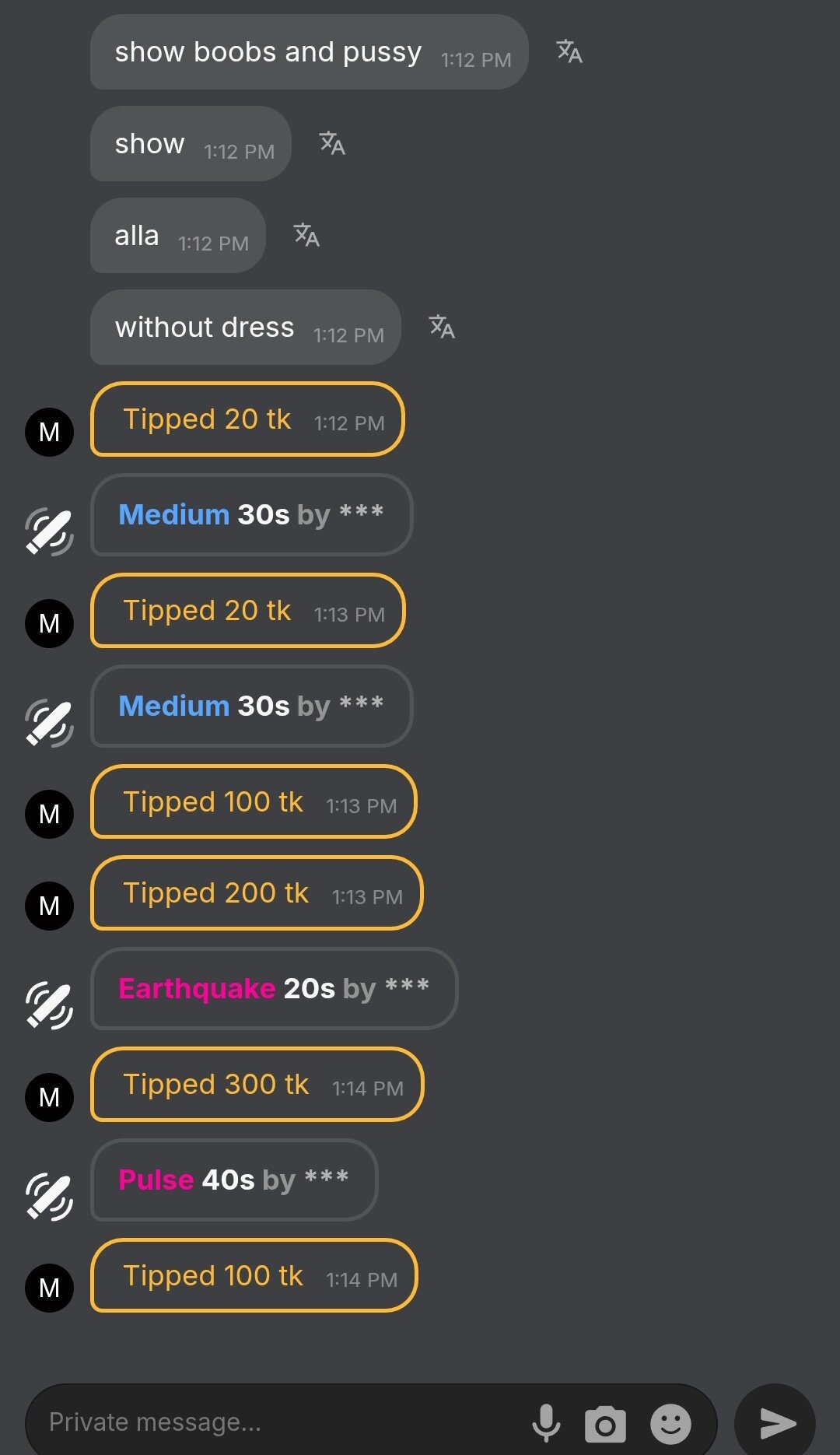
Task: Tap the M avatar beside Tipped 200 tk
Action: (x=49, y=906)
